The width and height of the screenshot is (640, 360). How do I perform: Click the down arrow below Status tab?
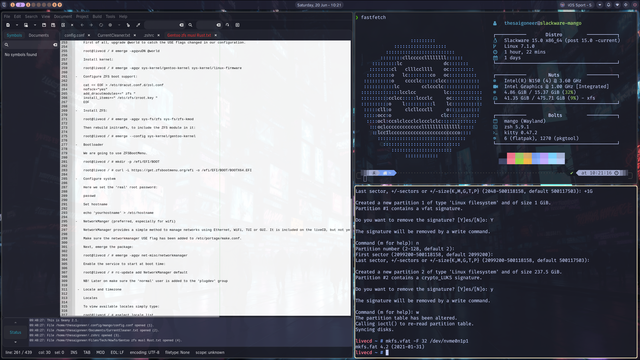coord(16,342)
